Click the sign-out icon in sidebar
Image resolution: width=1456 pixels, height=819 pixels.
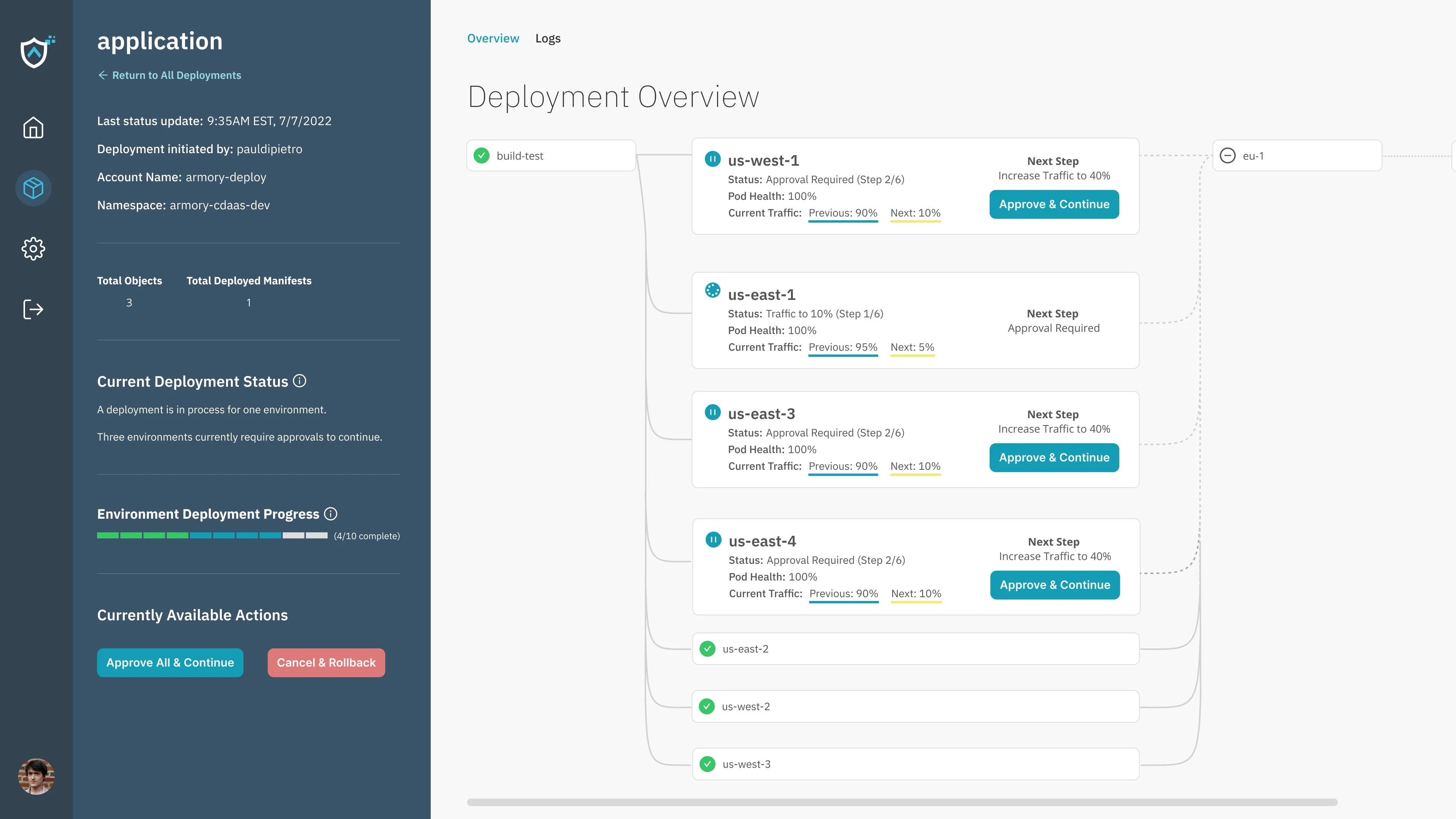(x=34, y=309)
